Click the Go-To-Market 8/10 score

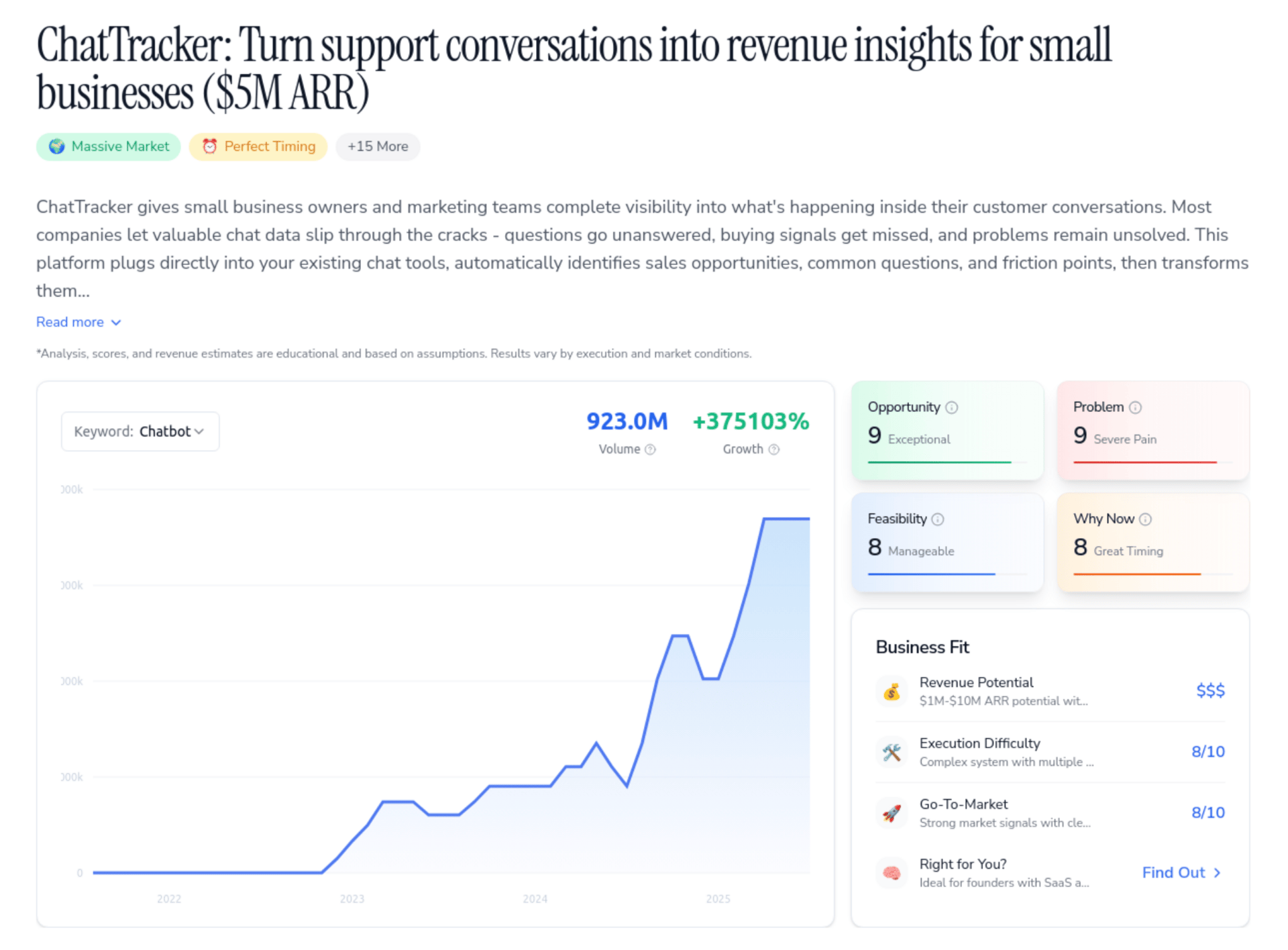click(1208, 812)
